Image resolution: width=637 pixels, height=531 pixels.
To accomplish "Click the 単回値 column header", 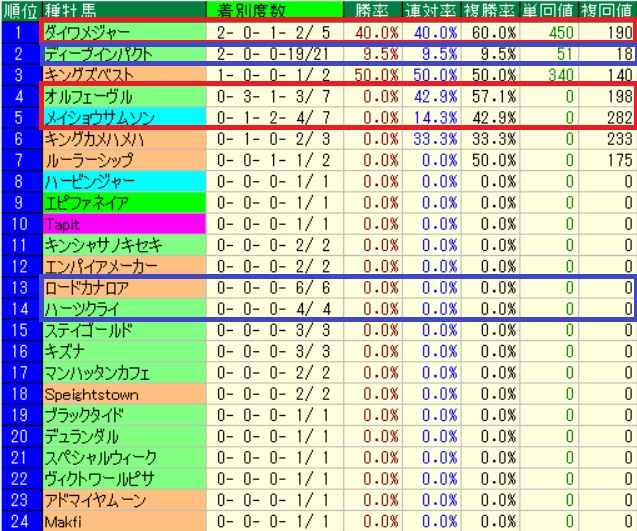I will click(x=548, y=11).
